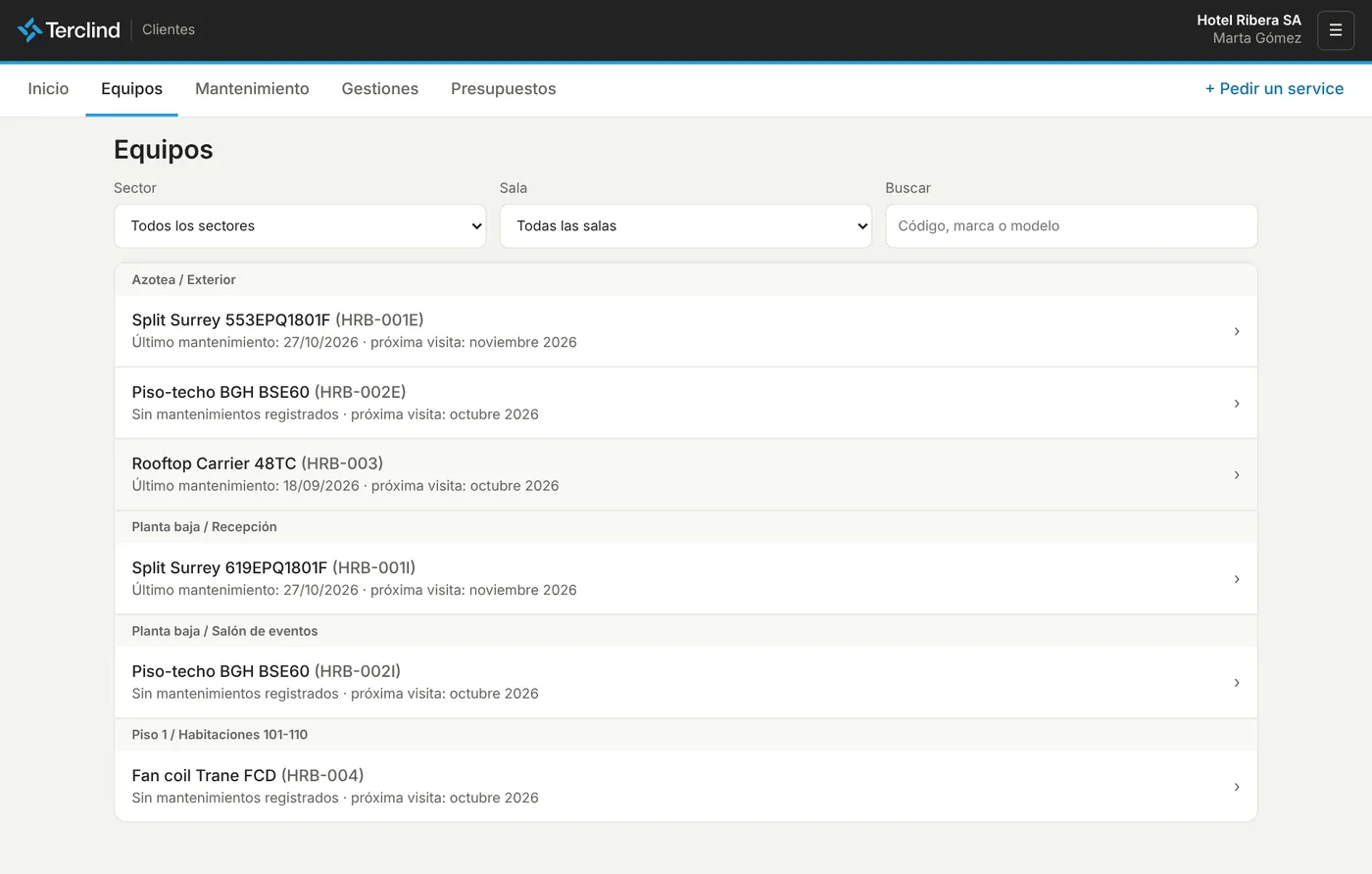Open chevron for Split Surrey 553EPQ1801F row
Screen dimensions: 1372x874
[x=1237, y=331]
